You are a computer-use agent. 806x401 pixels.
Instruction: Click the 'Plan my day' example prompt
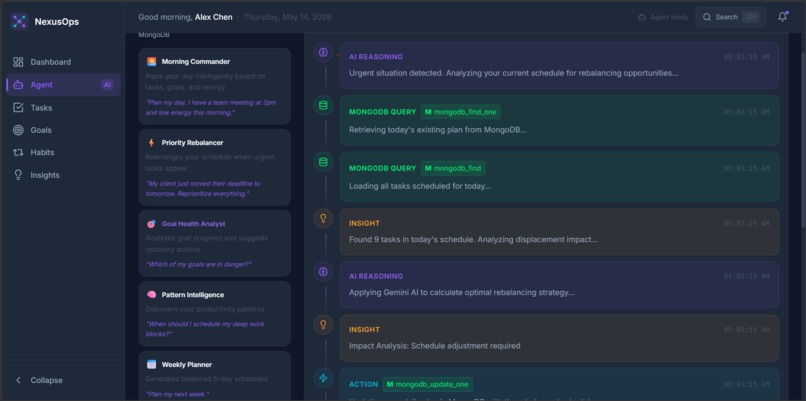(x=211, y=107)
